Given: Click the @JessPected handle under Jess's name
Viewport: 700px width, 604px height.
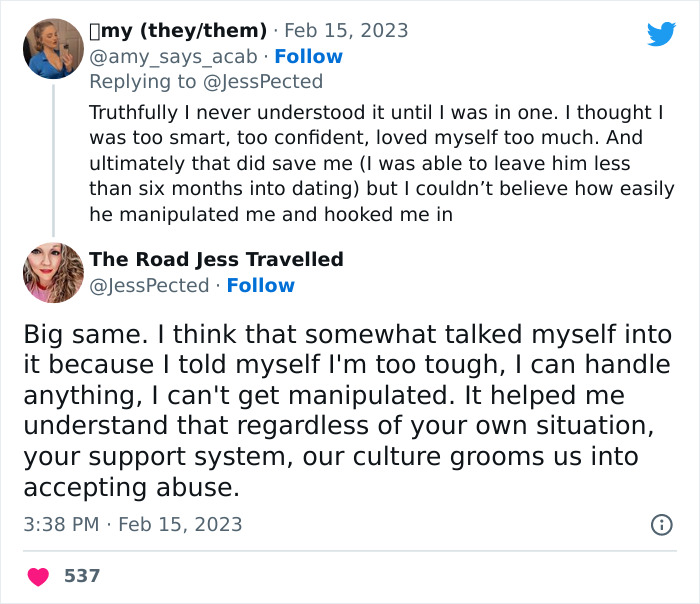Looking at the screenshot, I should pos(150,286).
